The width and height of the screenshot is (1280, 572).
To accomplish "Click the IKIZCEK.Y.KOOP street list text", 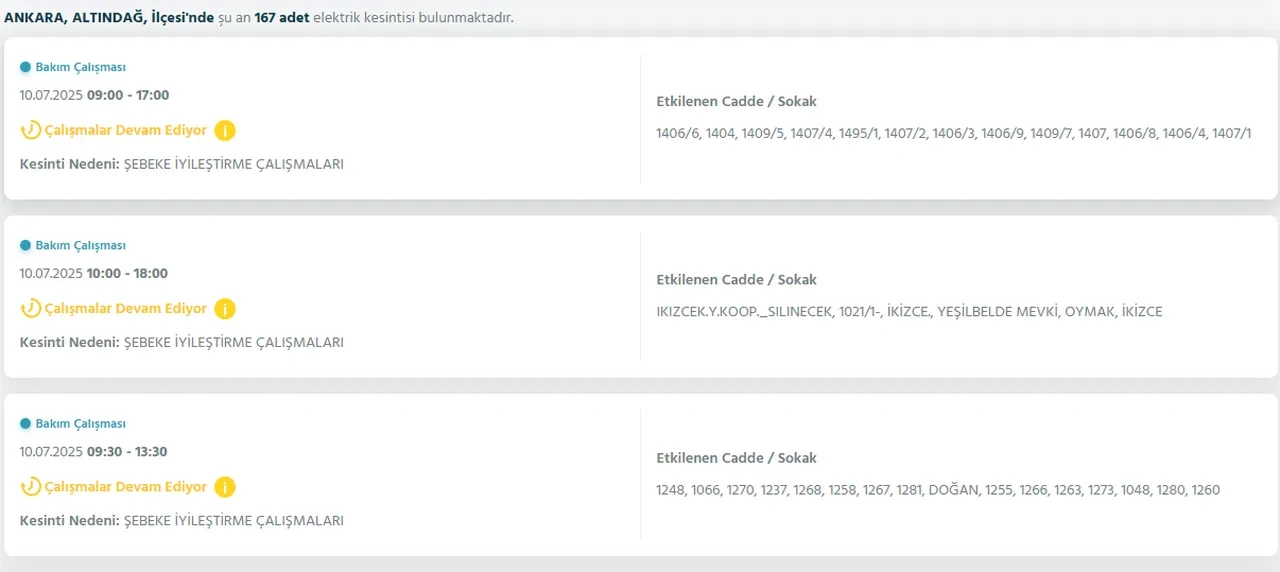I will [909, 312].
